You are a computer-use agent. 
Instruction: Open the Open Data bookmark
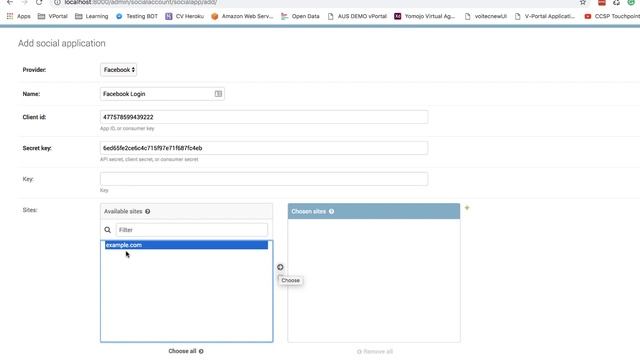click(300, 16)
